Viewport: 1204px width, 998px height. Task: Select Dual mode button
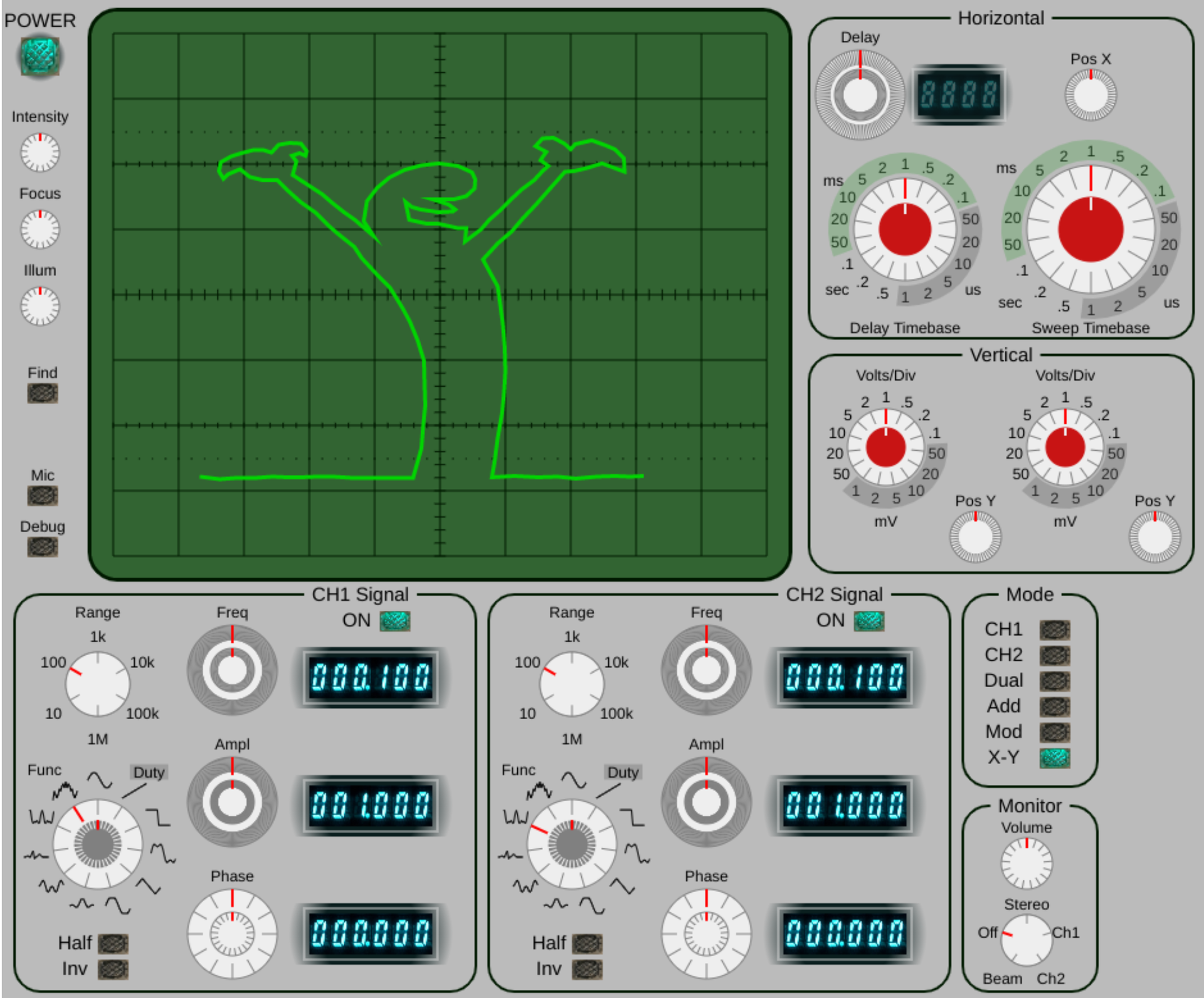[1055, 681]
